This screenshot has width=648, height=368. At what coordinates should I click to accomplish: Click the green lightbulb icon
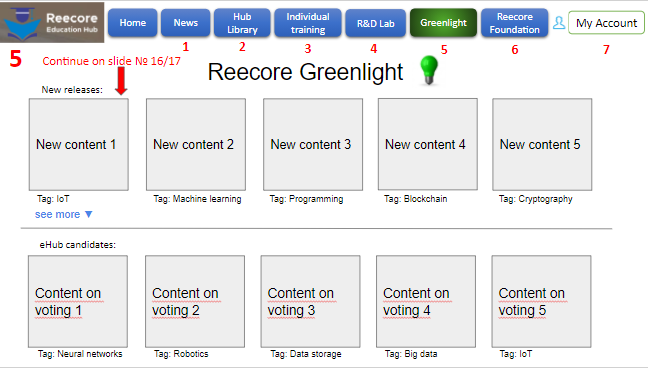point(429,70)
